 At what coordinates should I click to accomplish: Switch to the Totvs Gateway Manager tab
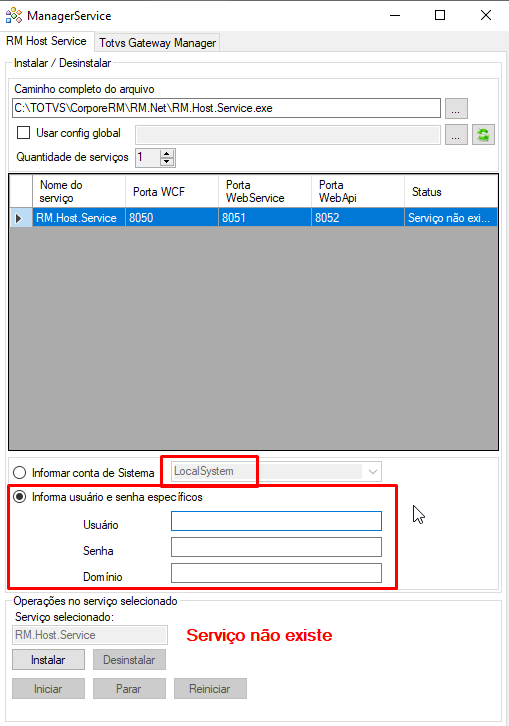[x=157, y=43]
